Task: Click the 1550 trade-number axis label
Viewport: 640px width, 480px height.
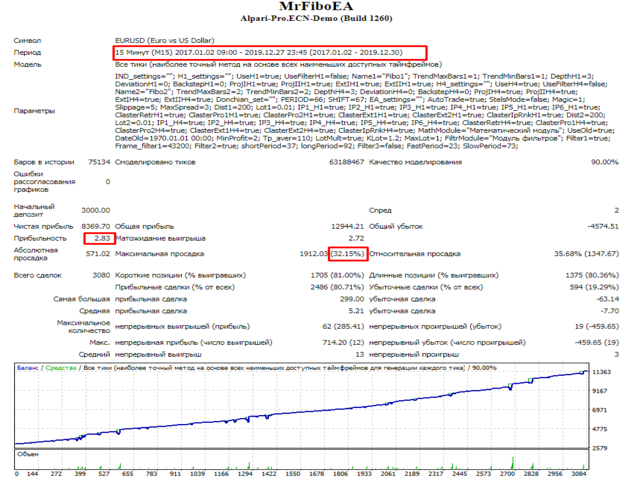Action: point(293,474)
